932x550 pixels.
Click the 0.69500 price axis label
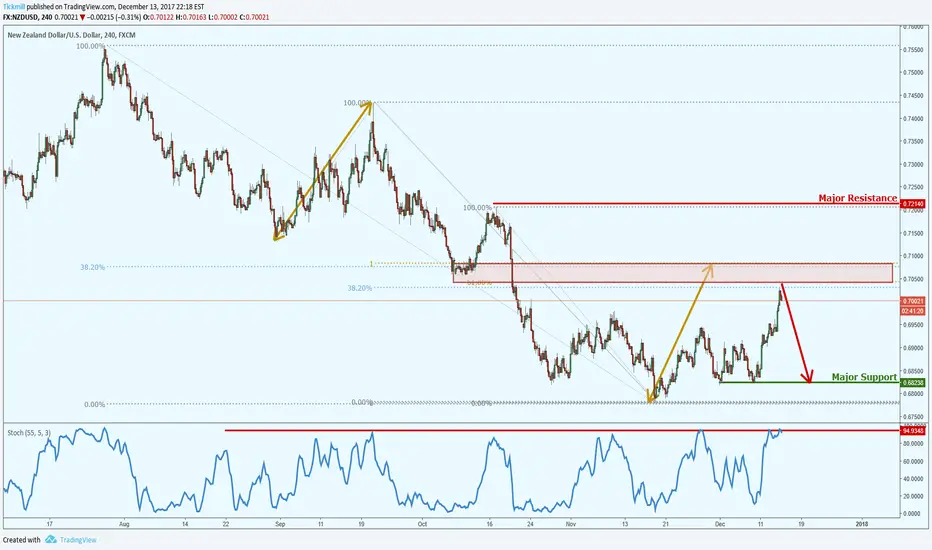pyautogui.click(x=913, y=325)
